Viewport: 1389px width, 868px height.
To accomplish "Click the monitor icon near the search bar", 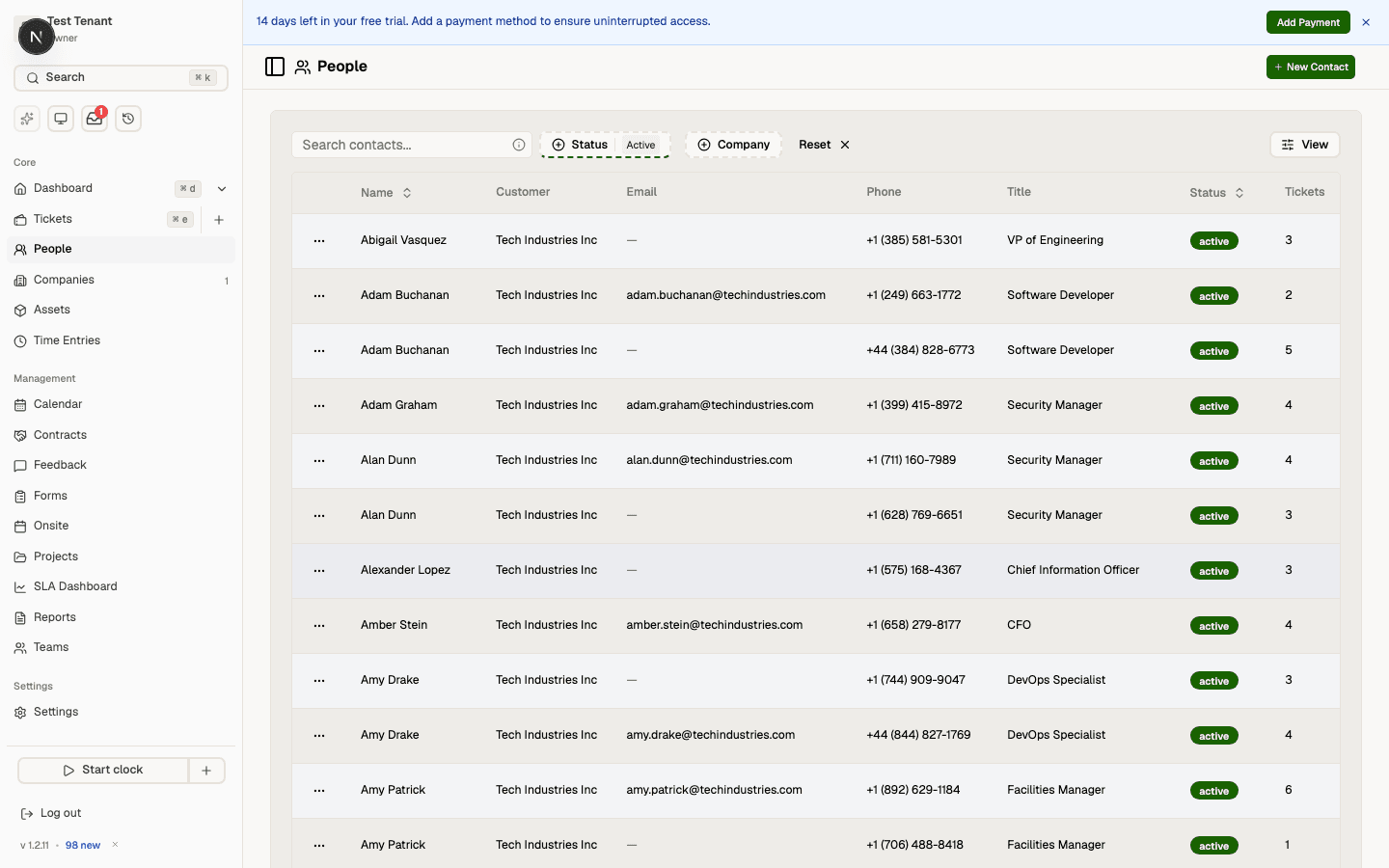I will [60, 118].
